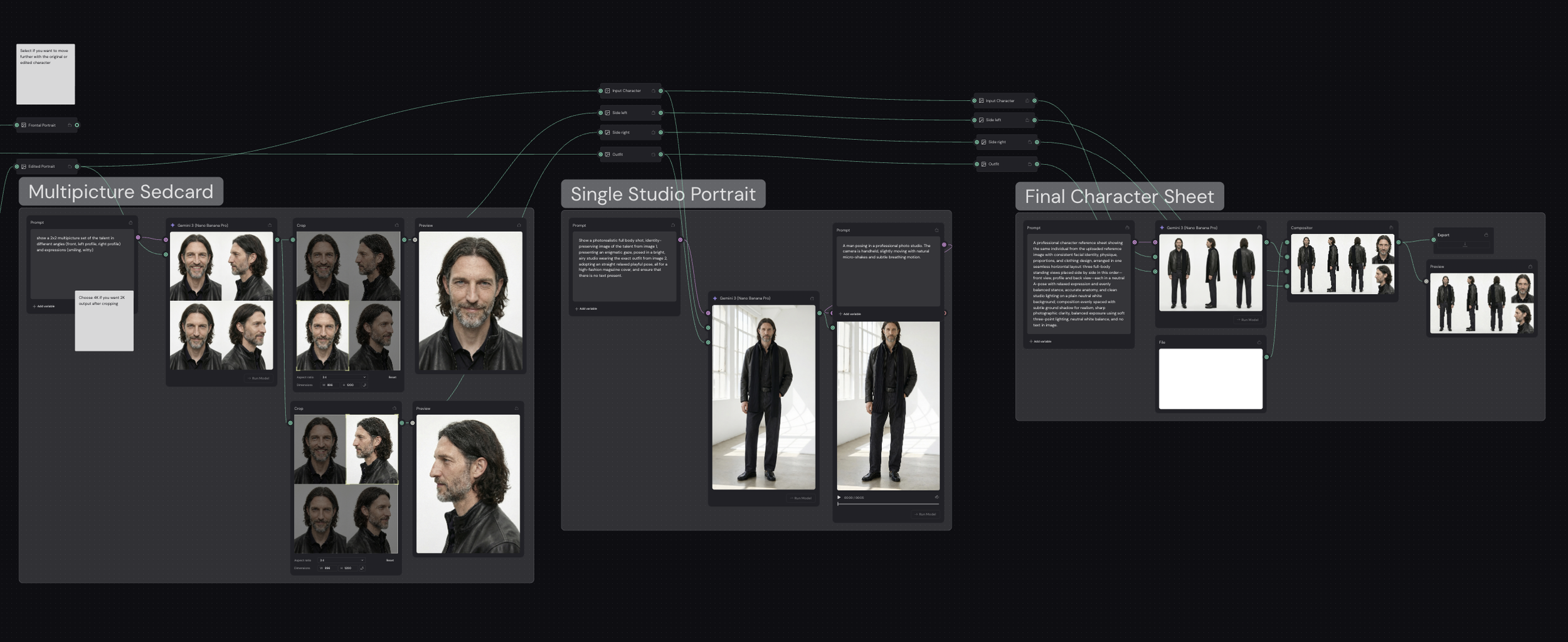This screenshot has width=1568, height=642.
Task: Edit the handheld camera video prompt text
Action: pyautogui.click(x=888, y=271)
